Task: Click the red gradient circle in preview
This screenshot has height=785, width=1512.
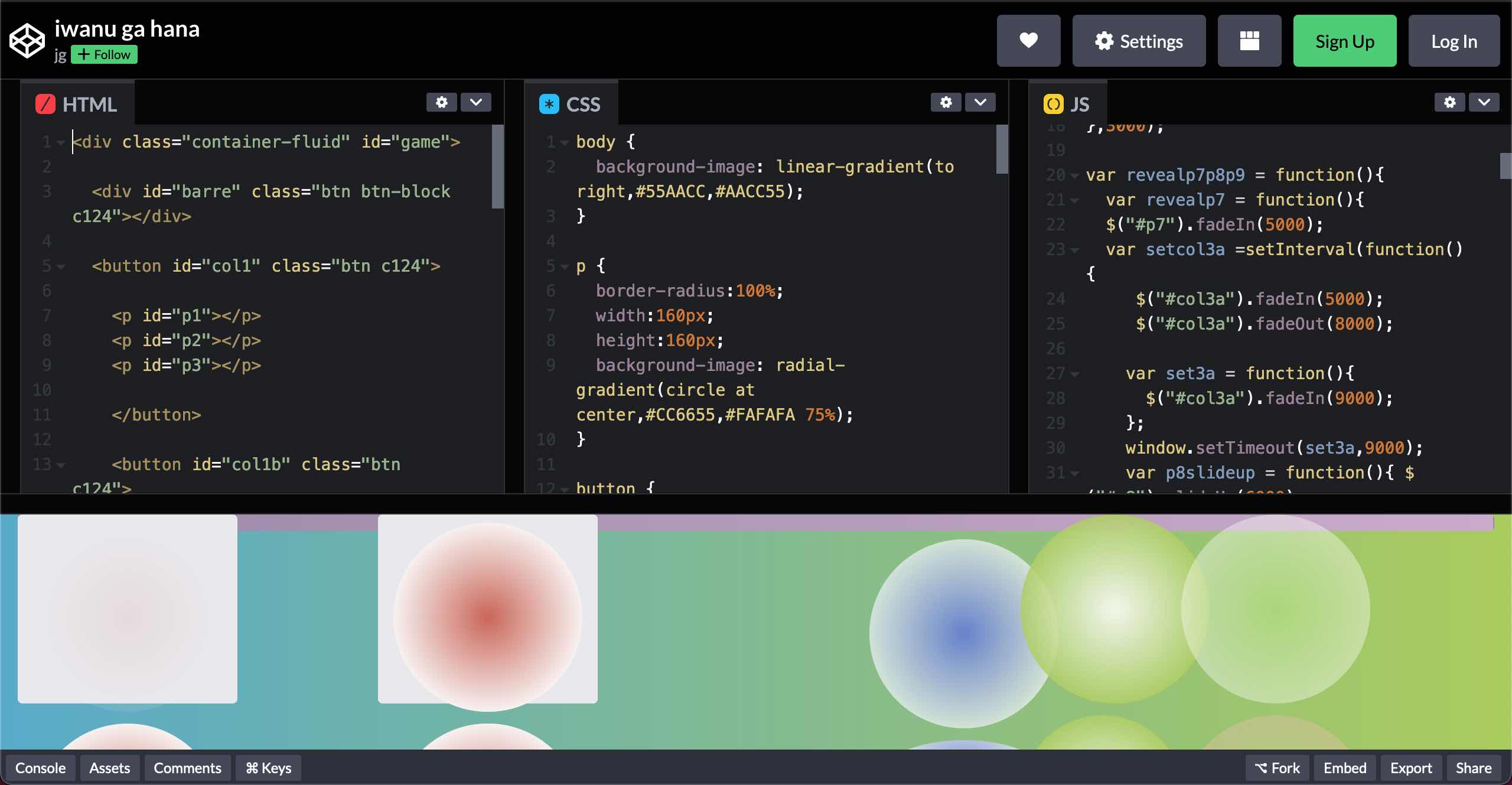Action: pyautogui.click(x=487, y=617)
